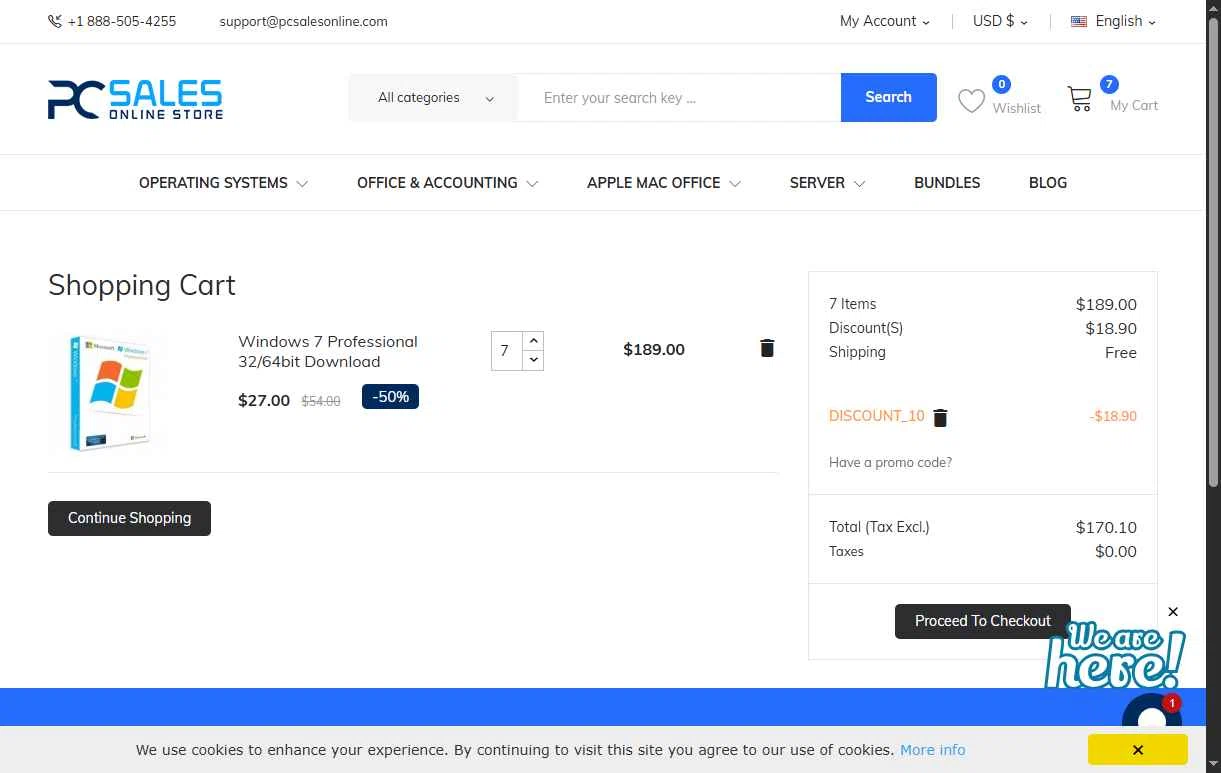
Task: Open the My Cart shopping cart icon
Action: [x=1080, y=98]
